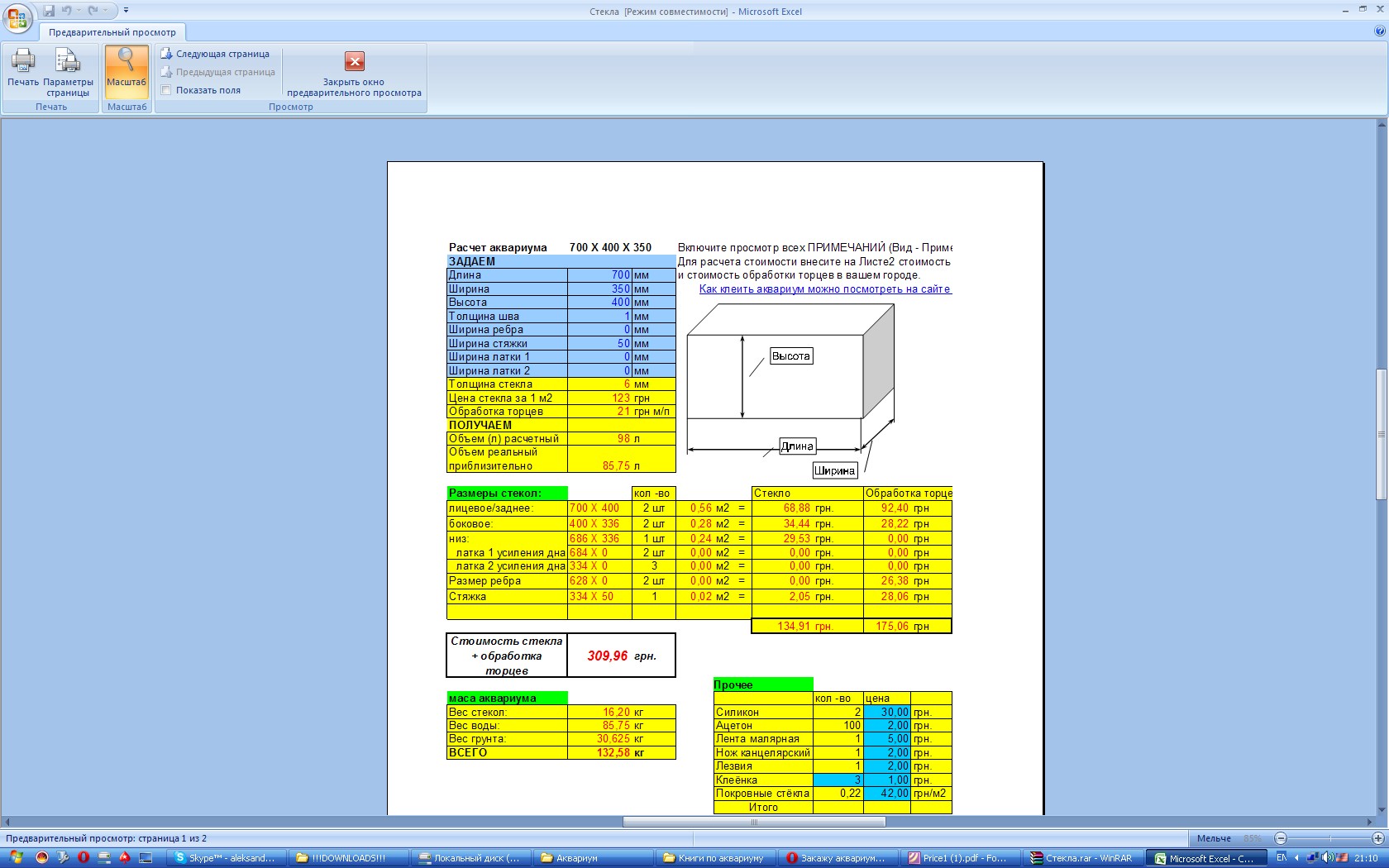
Task: Select the Предварительный просмотр tab
Action: (112, 32)
